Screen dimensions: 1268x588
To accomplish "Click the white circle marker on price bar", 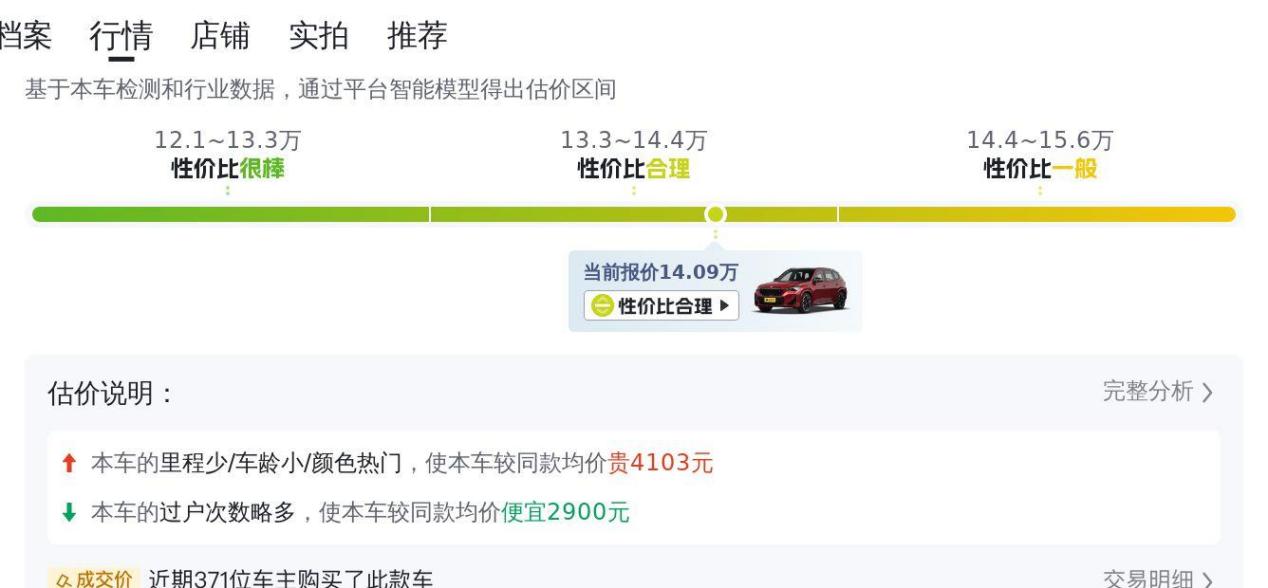I will coord(715,214).
